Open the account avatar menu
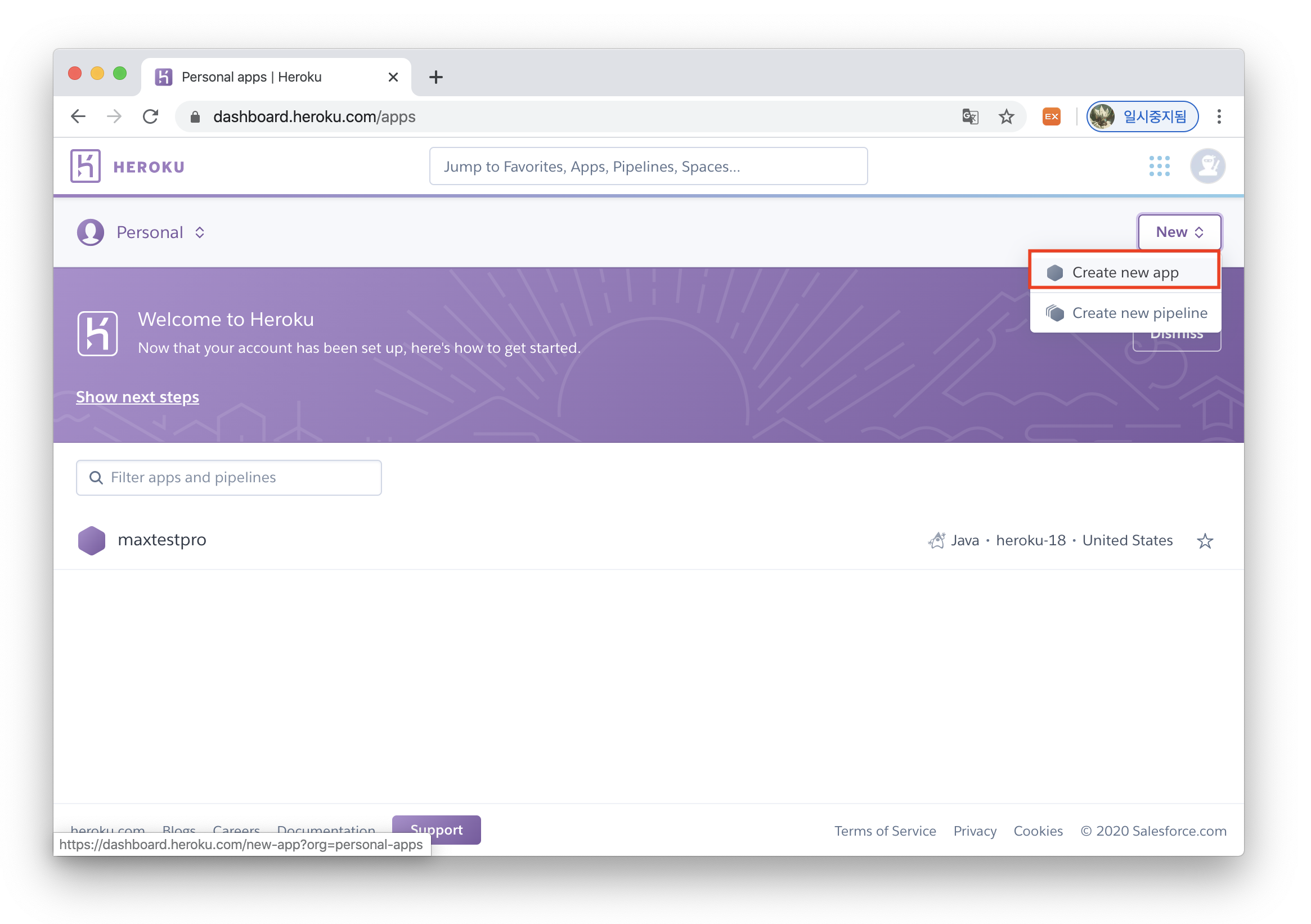Image resolution: width=1311 pixels, height=924 pixels. coord(1207,166)
